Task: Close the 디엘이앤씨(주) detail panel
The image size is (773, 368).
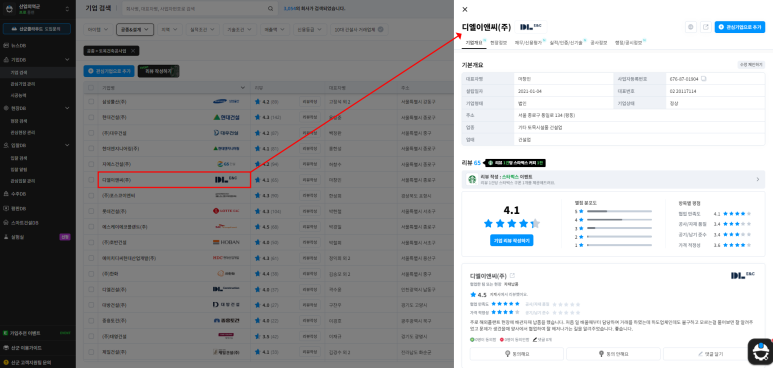Action: coord(465,9)
